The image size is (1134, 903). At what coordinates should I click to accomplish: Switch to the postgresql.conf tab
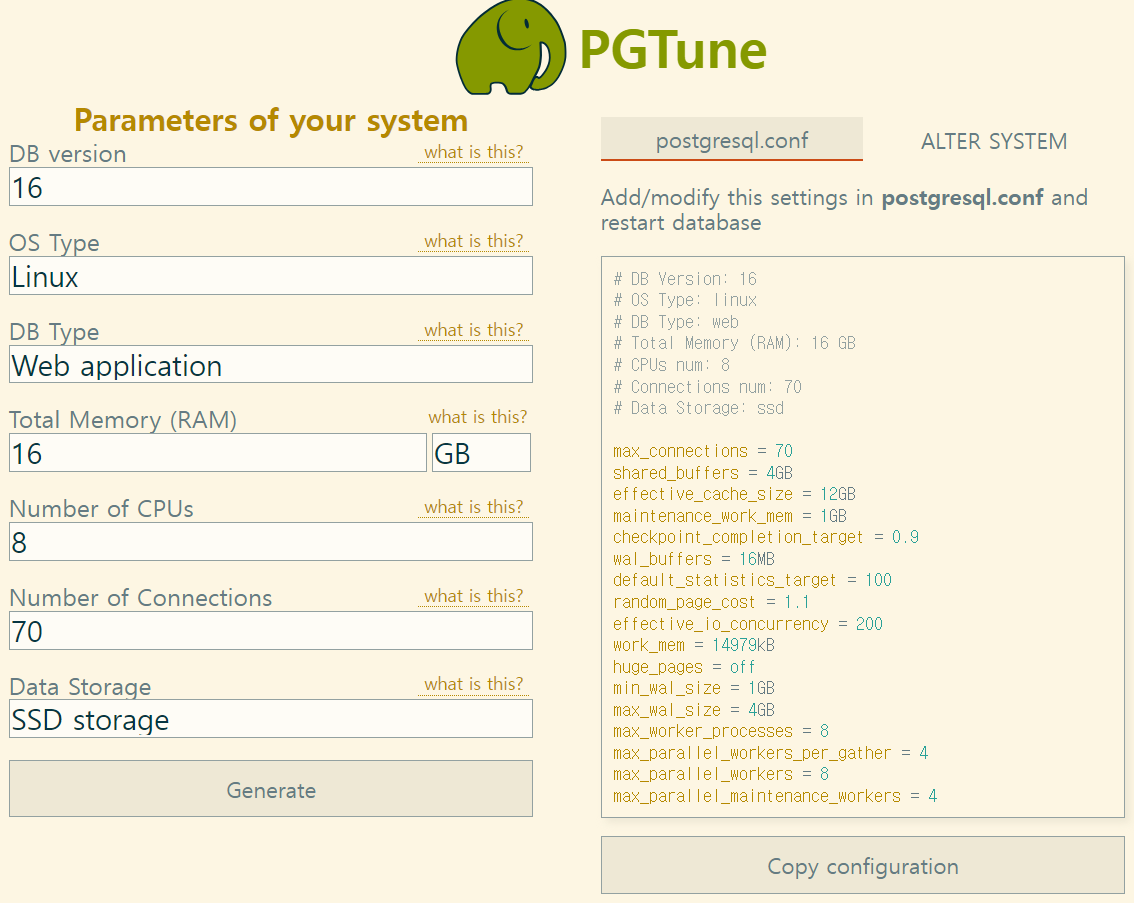click(x=732, y=140)
